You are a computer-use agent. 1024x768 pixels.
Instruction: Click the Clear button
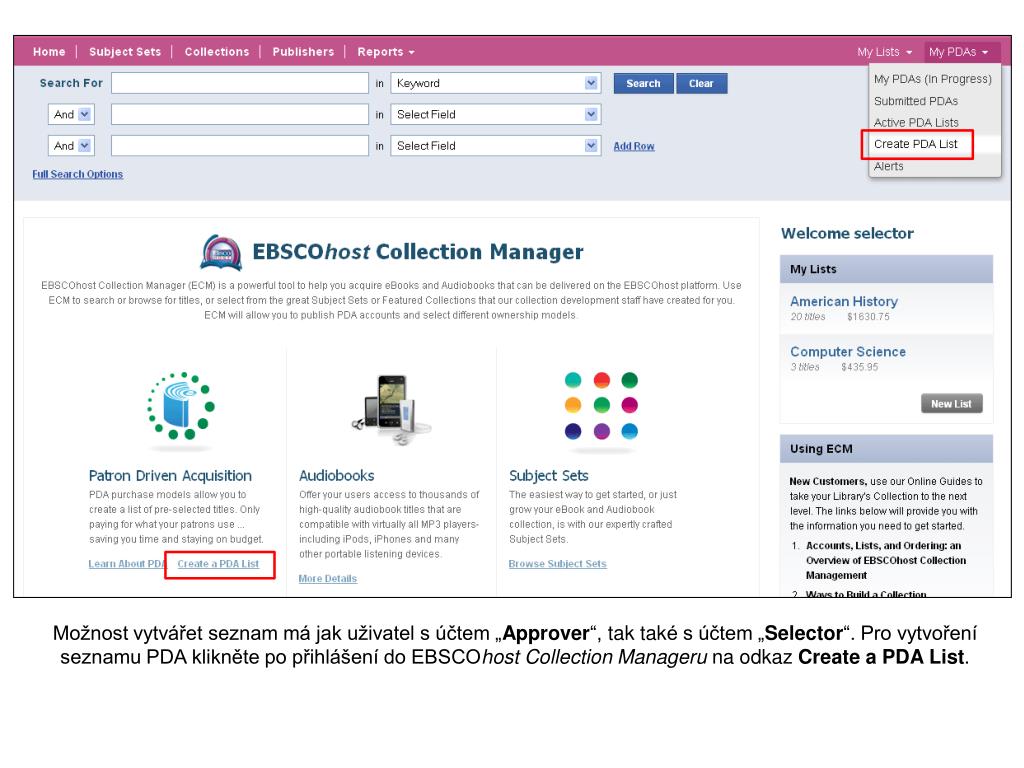701,84
